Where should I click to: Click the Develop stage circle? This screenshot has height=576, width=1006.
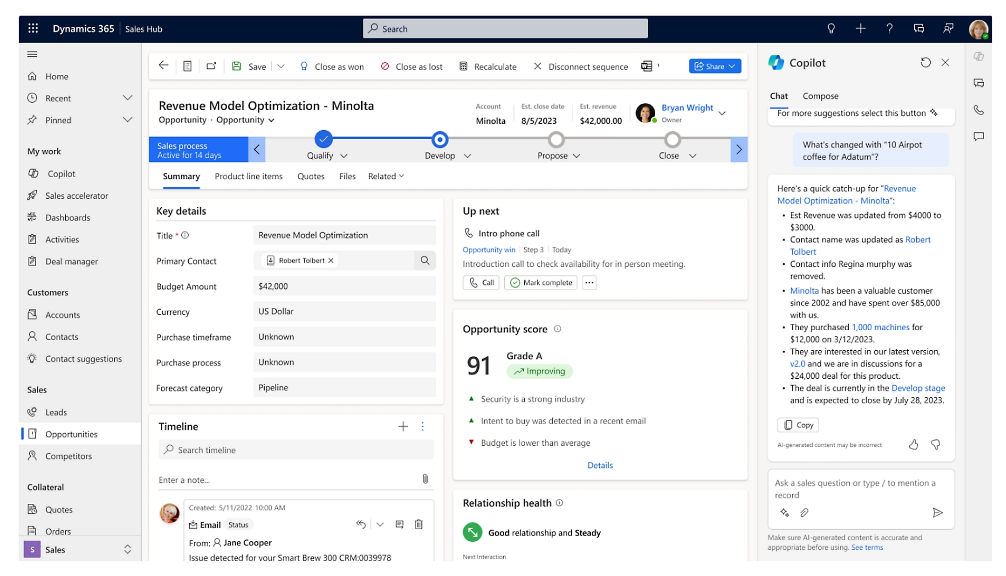(x=439, y=139)
